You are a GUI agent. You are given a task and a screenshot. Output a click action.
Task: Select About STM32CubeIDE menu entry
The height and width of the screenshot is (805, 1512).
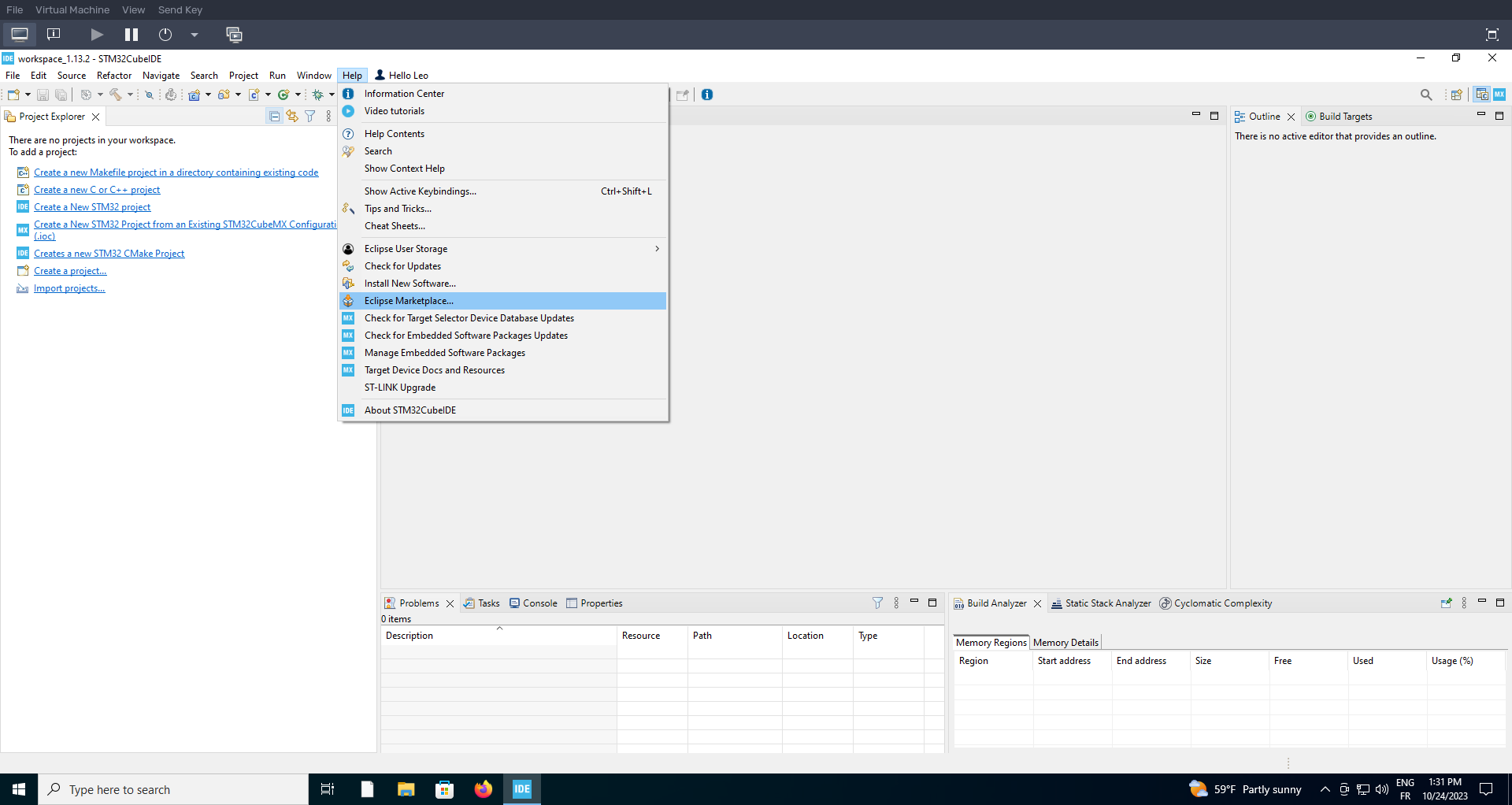(x=502, y=410)
